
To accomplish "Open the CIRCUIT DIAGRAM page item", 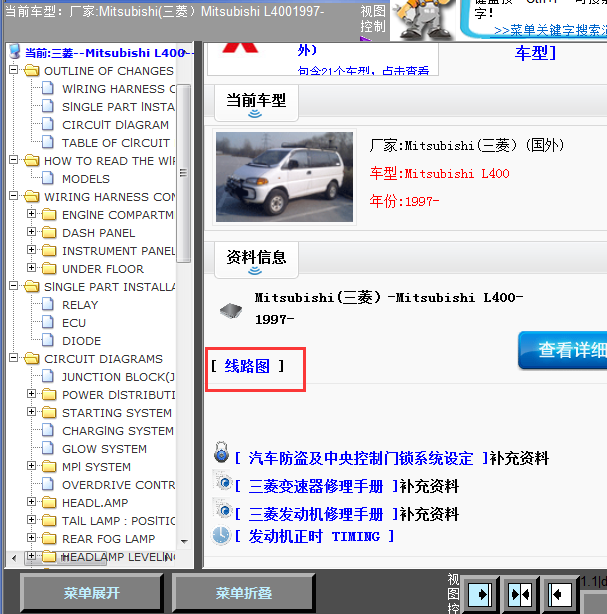I will point(116,125).
